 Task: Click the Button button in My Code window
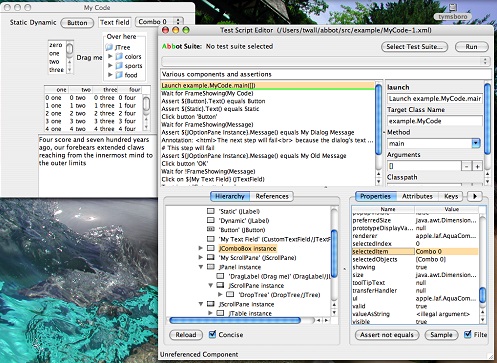click(x=77, y=23)
